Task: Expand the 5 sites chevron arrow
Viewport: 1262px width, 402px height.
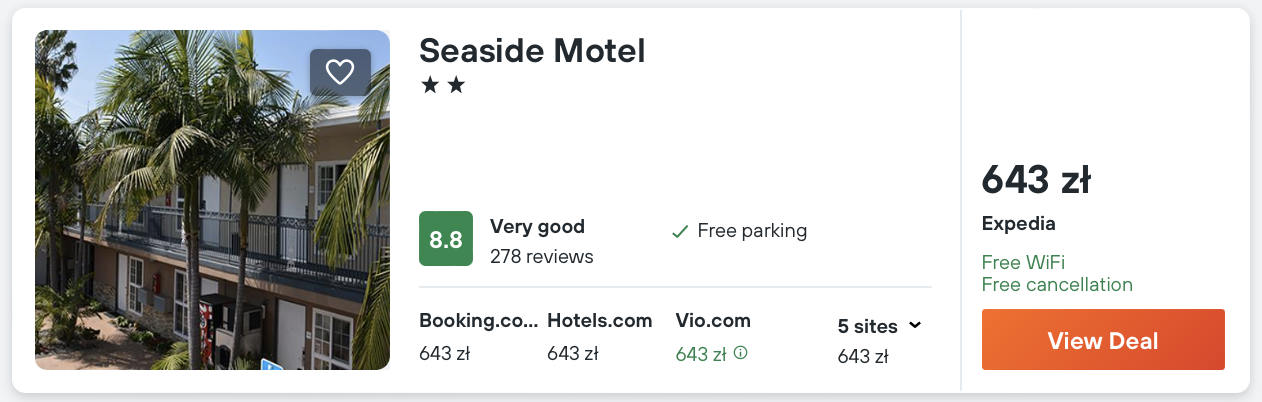Action: [914, 326]
